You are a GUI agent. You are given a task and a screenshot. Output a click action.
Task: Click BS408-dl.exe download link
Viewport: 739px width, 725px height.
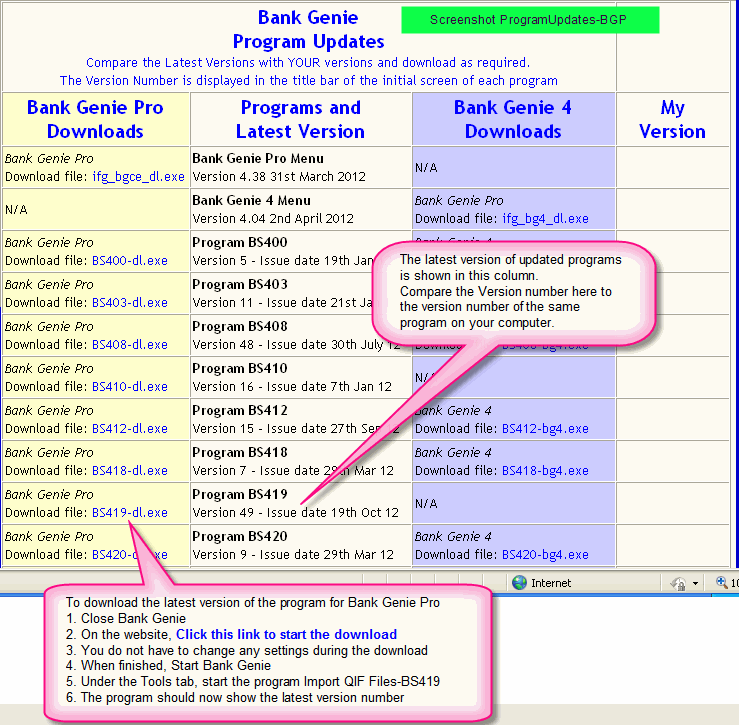[130, 345]
